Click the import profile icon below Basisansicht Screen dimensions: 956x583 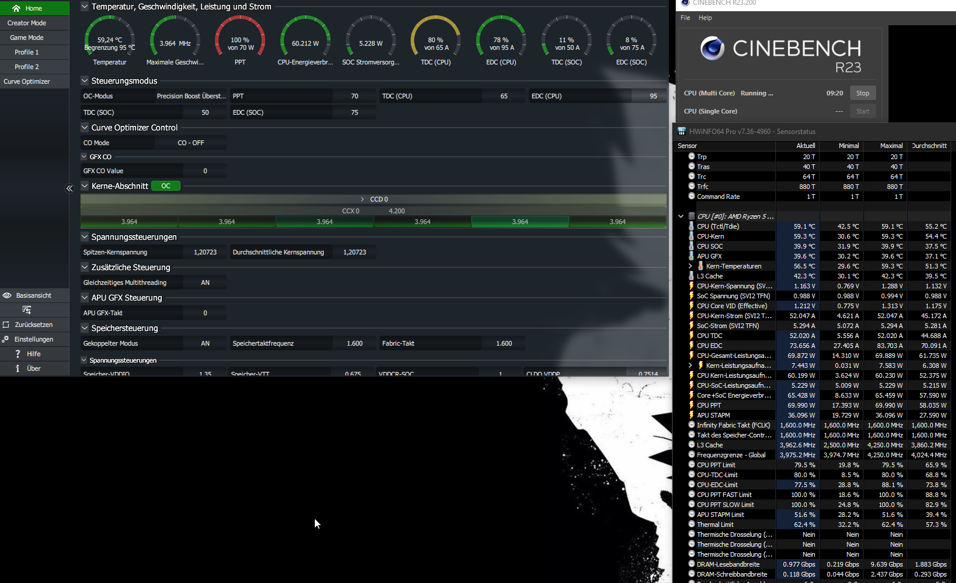tap(26, 310)
